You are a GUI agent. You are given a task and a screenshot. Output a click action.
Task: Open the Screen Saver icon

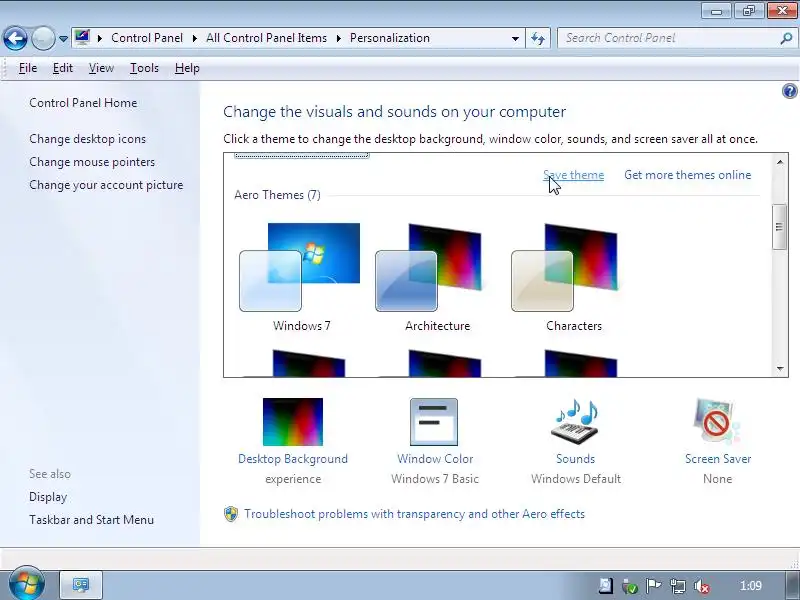pos(716,422)
